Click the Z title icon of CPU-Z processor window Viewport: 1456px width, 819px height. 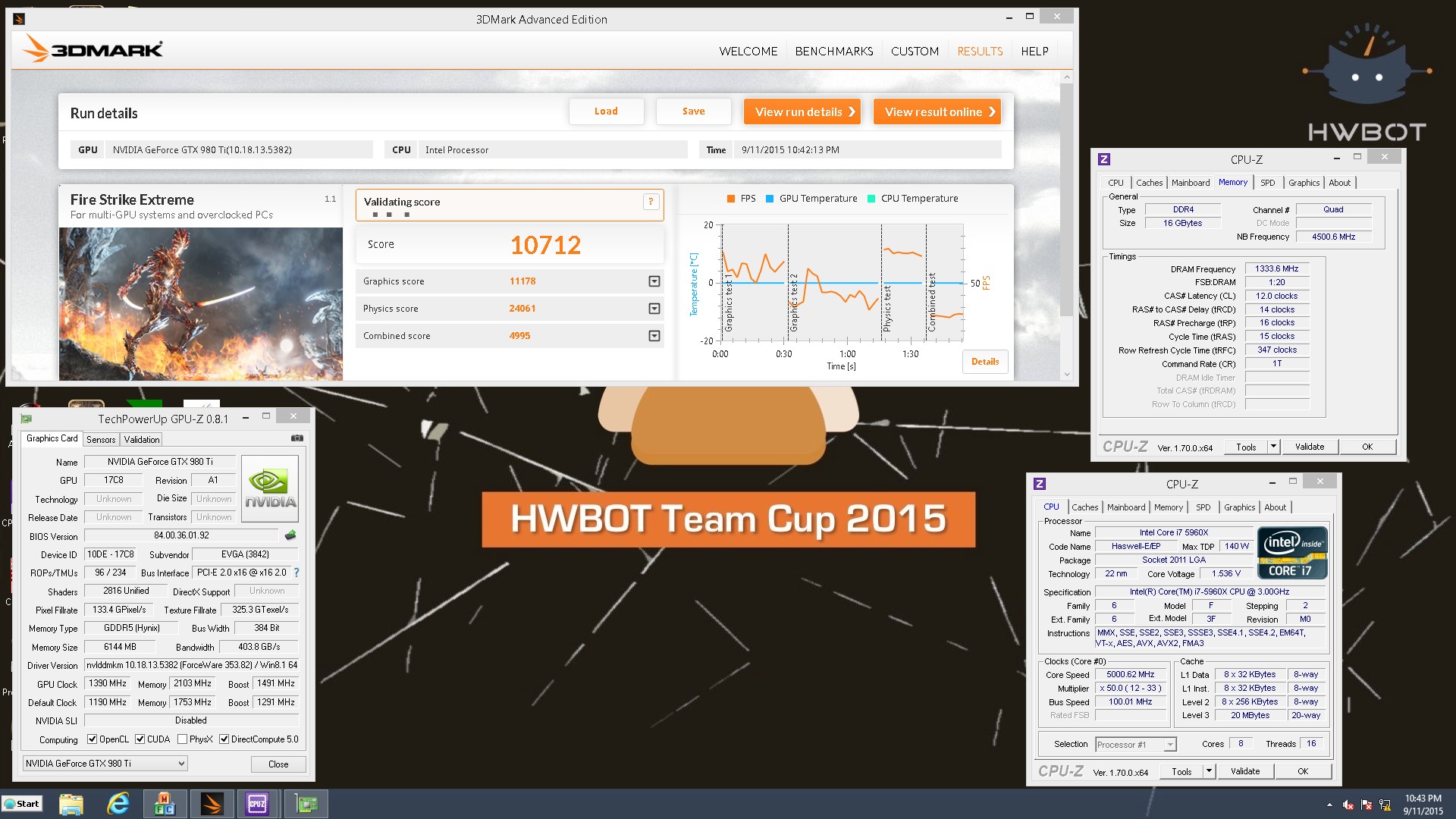[x=1040, y=484]
